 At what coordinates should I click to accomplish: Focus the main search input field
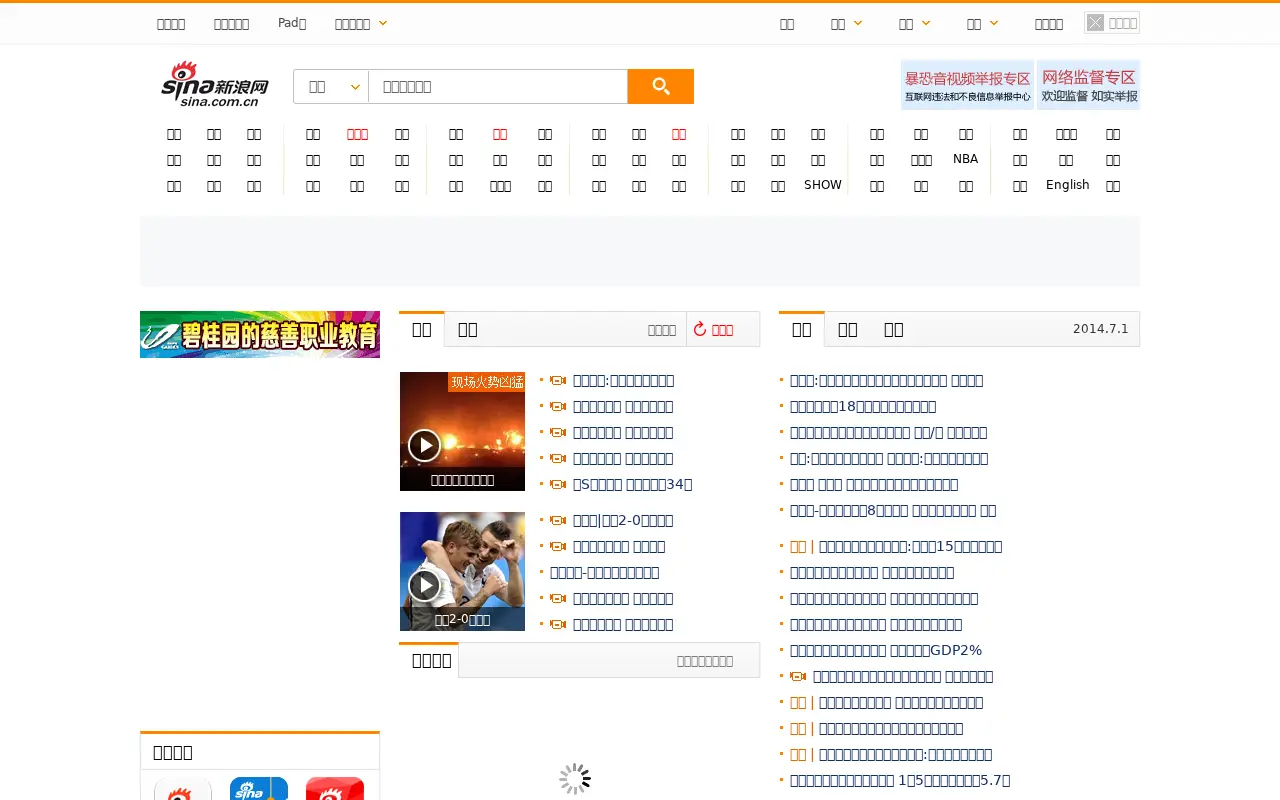[497, 86]
